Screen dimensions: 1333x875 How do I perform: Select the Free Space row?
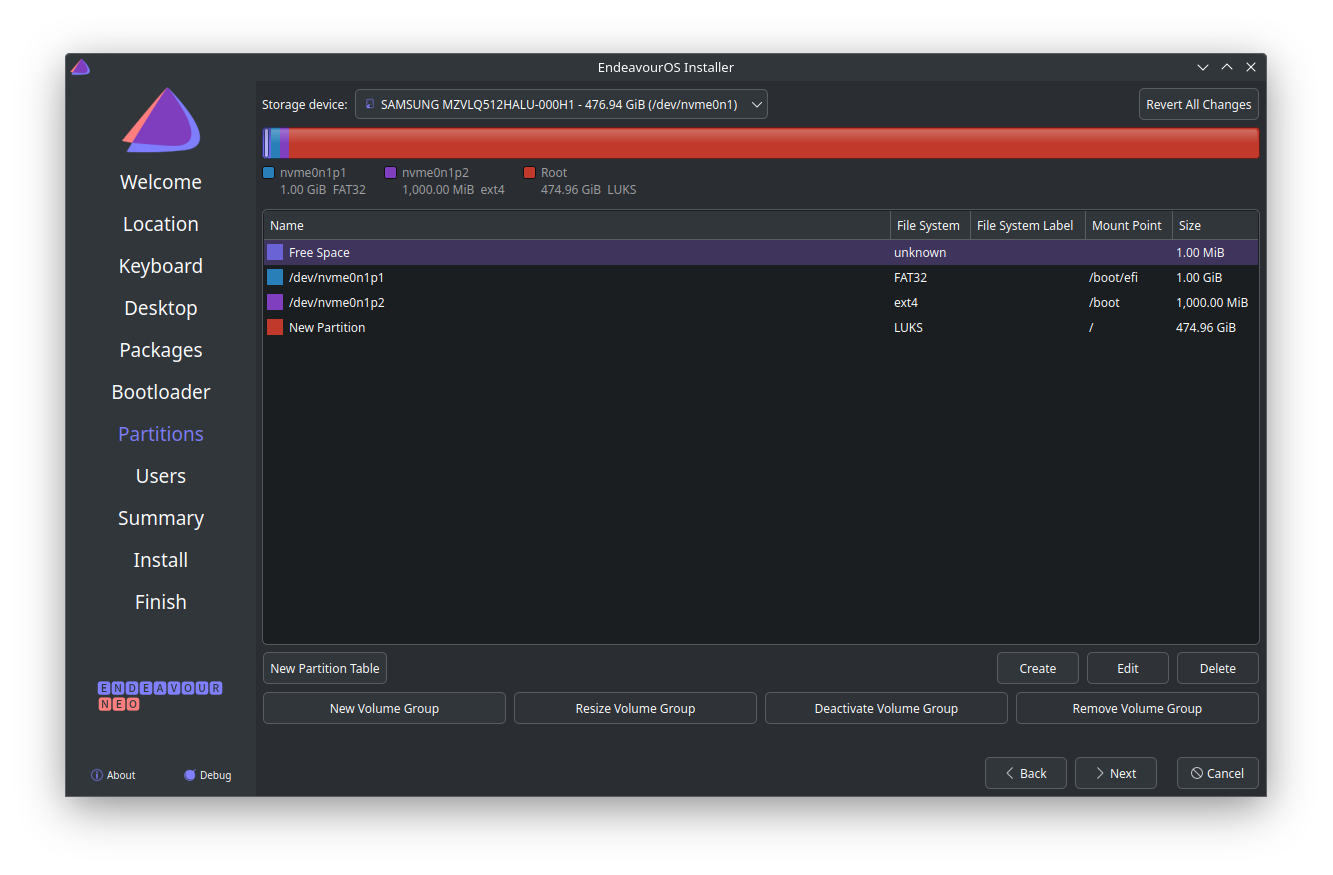[x=760, y=252]
